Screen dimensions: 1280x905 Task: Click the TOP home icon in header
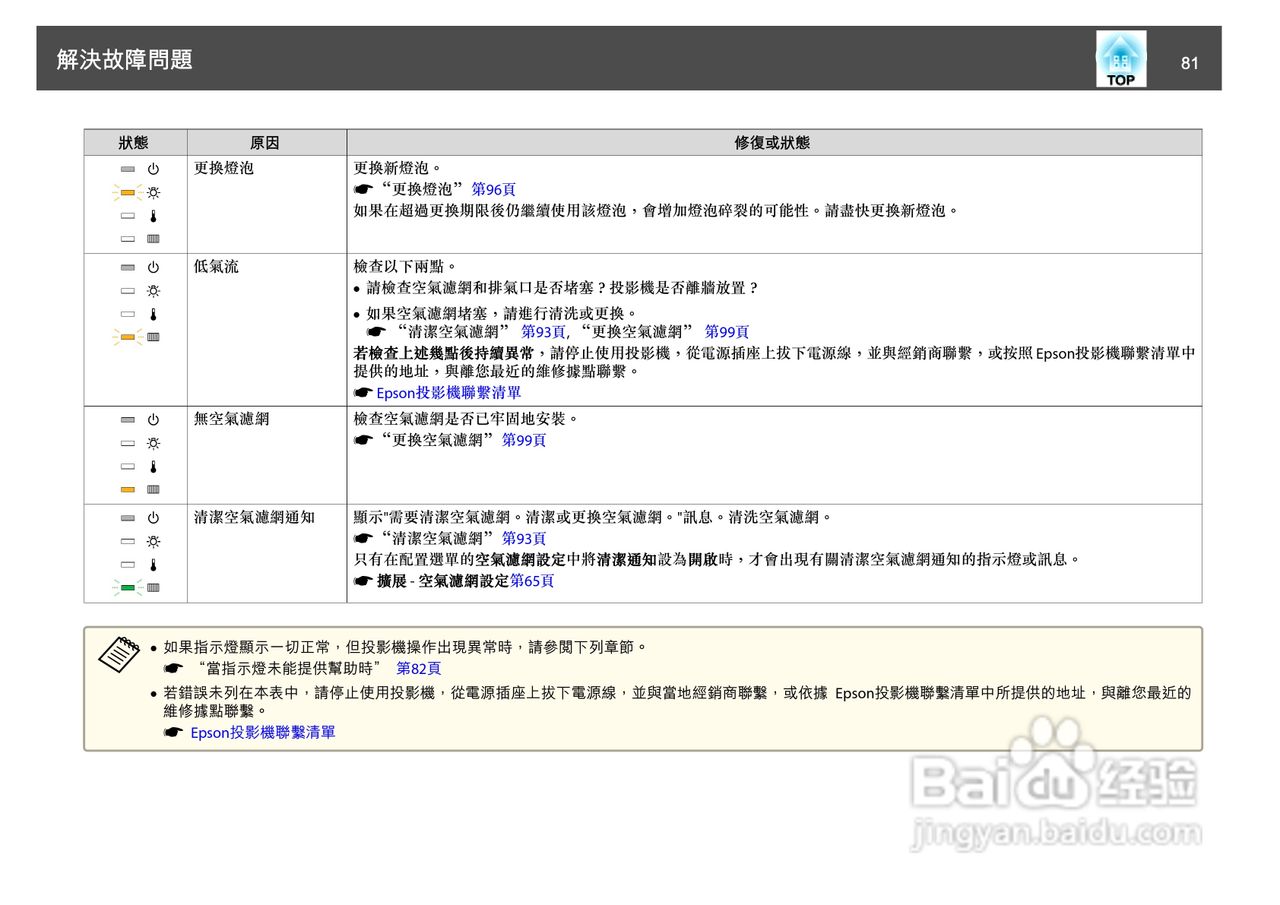pyautogui.click(x=1121, y=59)
